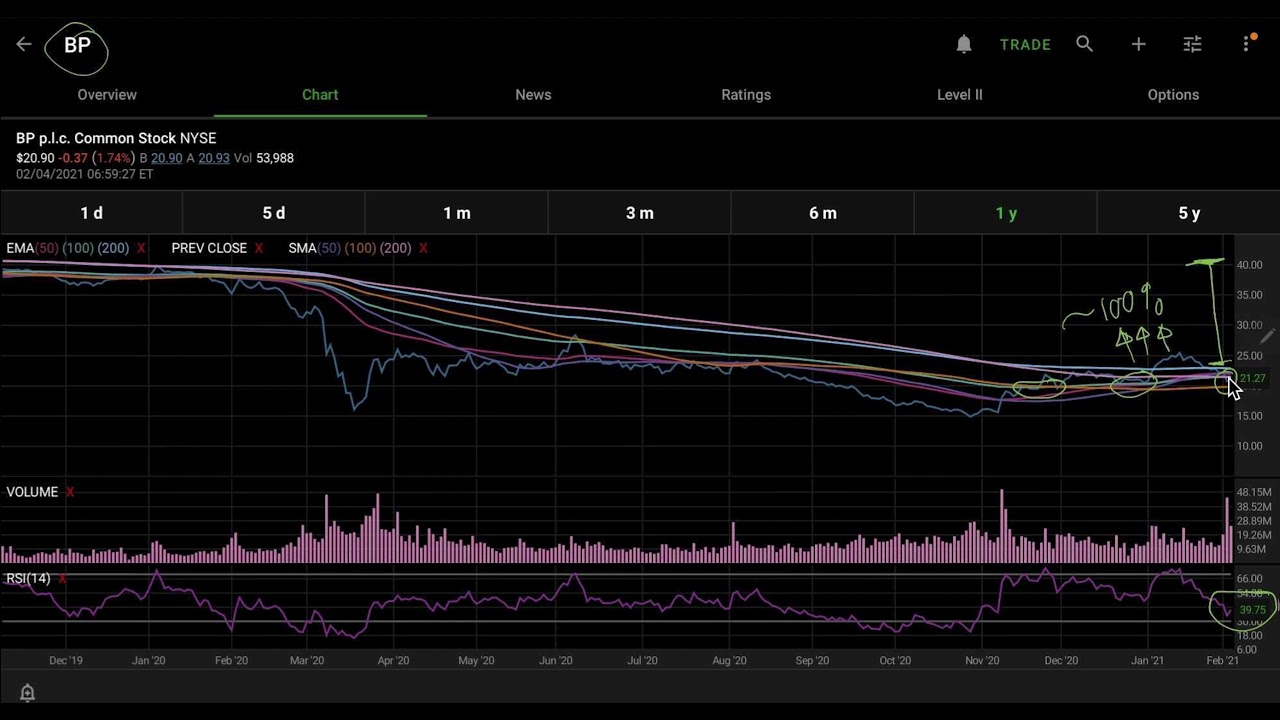
Task: Tap the BP ticker symbol in header
Action: pos(77,45)
